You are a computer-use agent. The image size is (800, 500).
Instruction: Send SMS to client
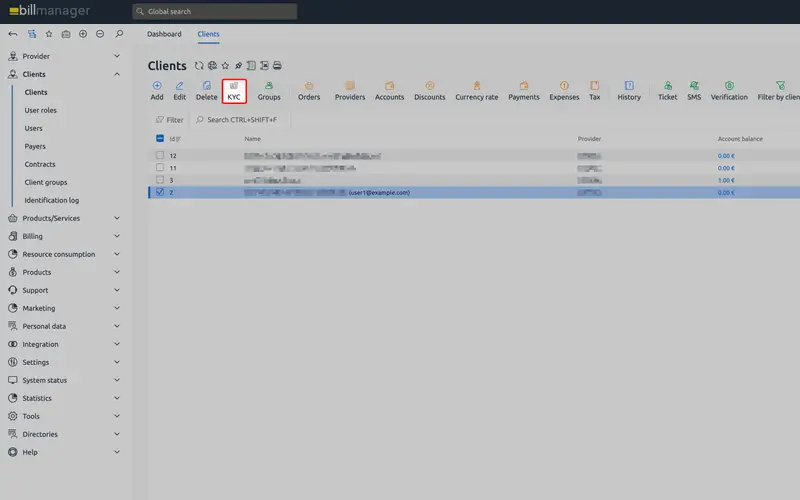tap(694, 91)
